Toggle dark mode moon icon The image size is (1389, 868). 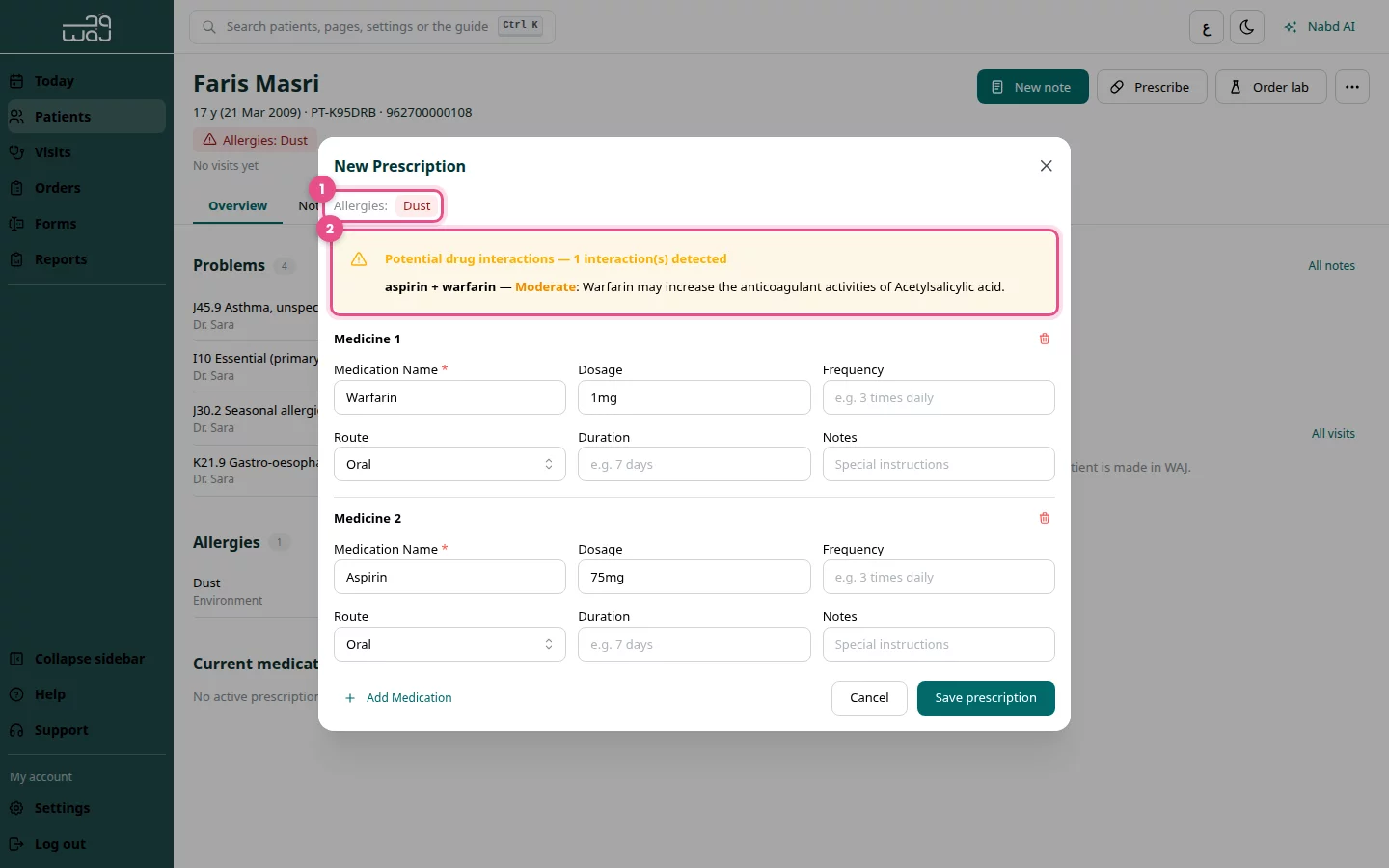[x=1247, y=27]
